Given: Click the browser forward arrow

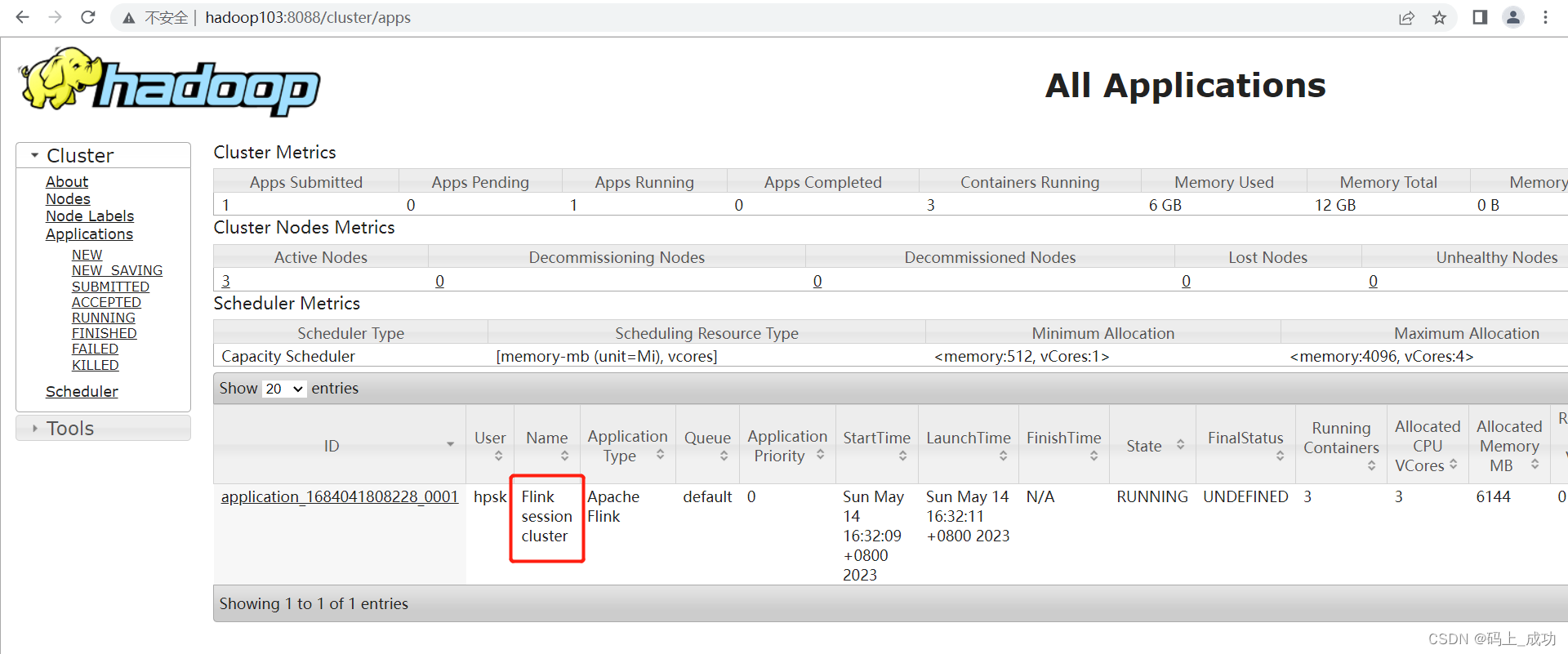Looking at the screenshot, I should [55, 17].
